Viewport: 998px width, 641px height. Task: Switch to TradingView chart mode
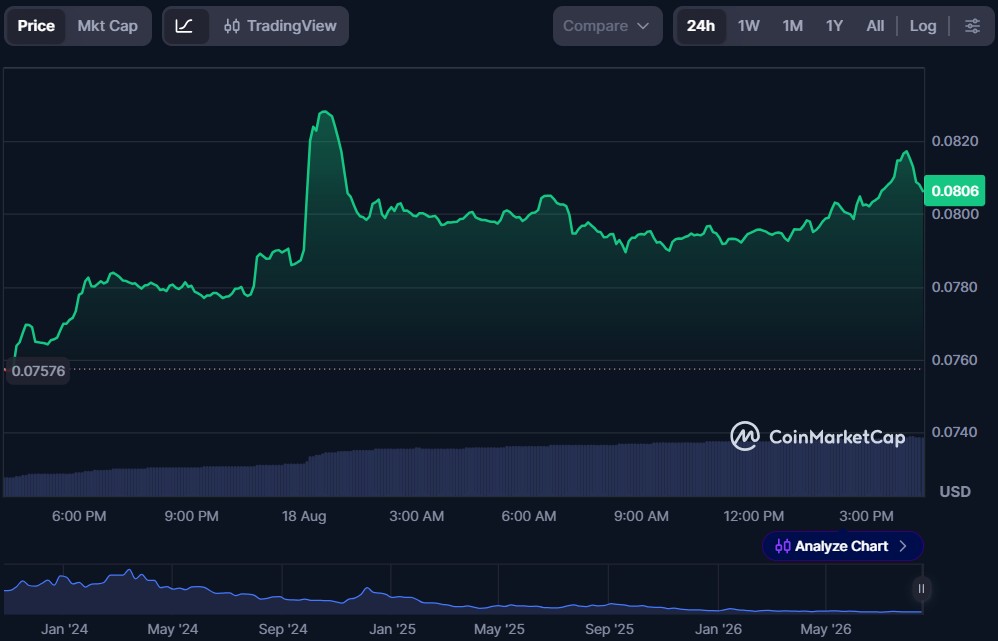(280, 26)
